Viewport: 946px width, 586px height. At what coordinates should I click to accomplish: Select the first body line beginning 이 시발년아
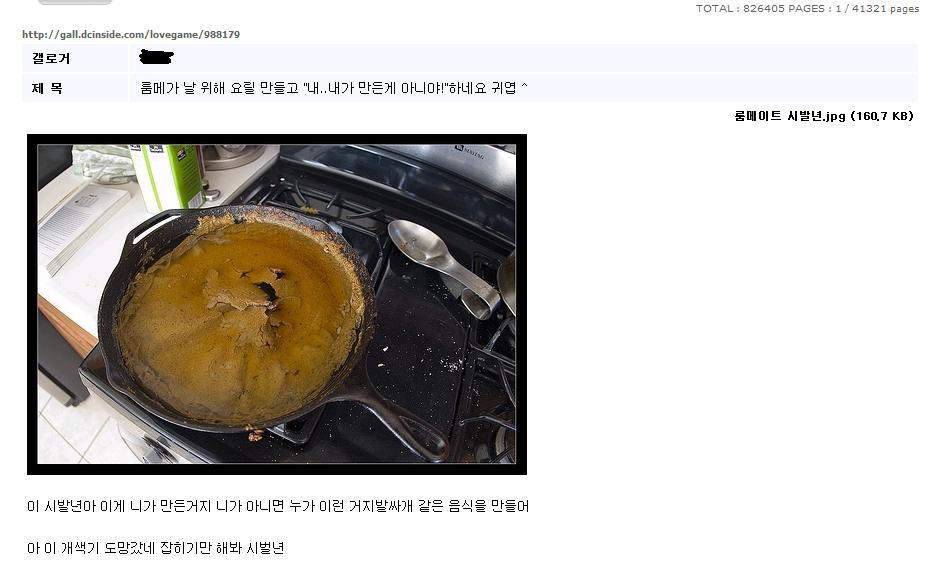click(x=278, y=506)
